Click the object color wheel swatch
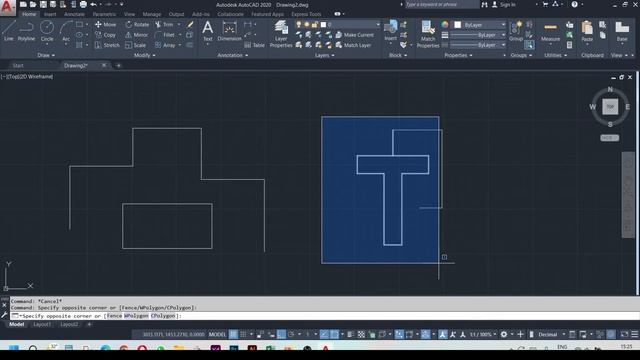640x360 pixels. tap(444, 25)
